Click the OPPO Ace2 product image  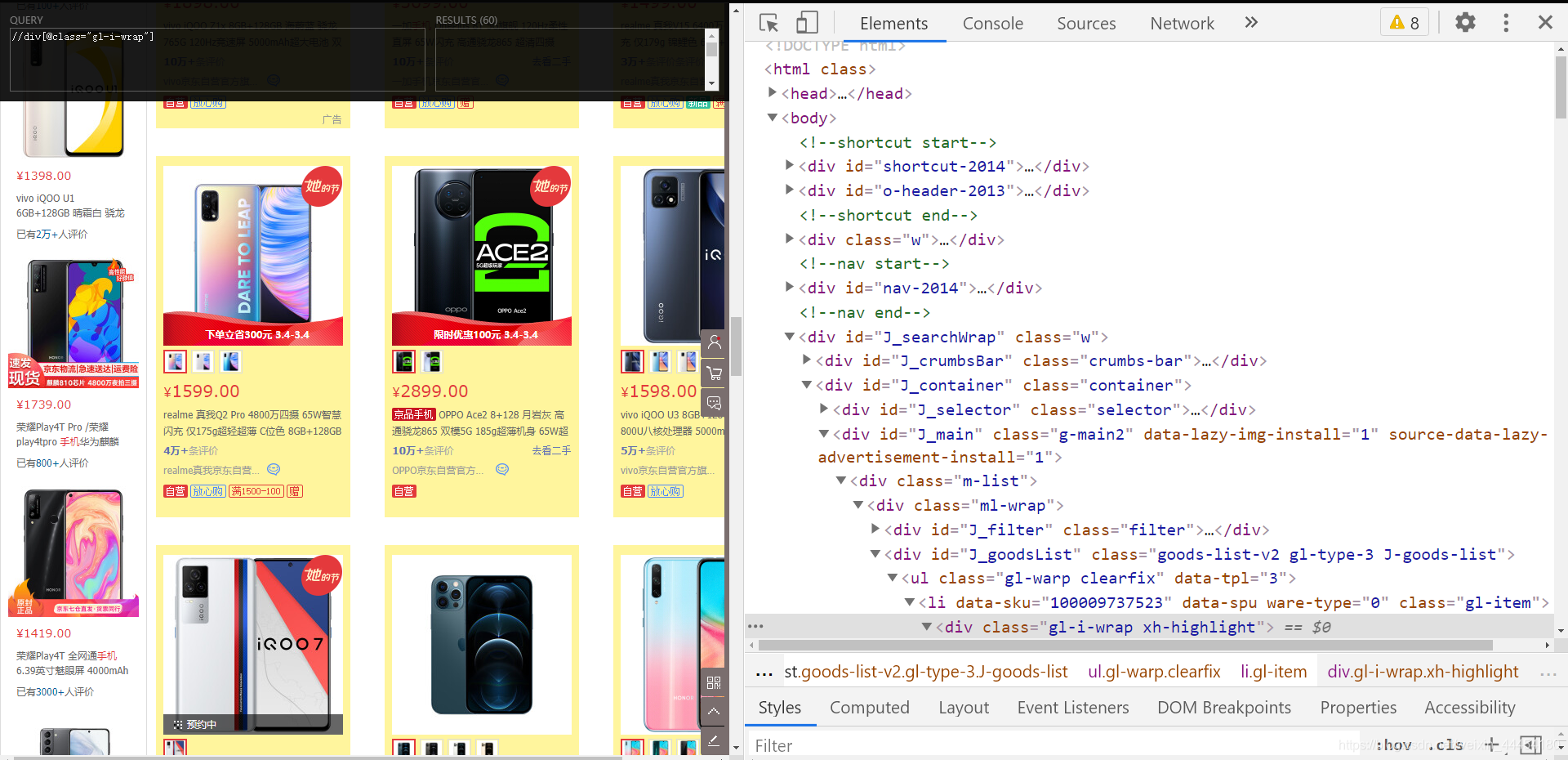[482, 256]
